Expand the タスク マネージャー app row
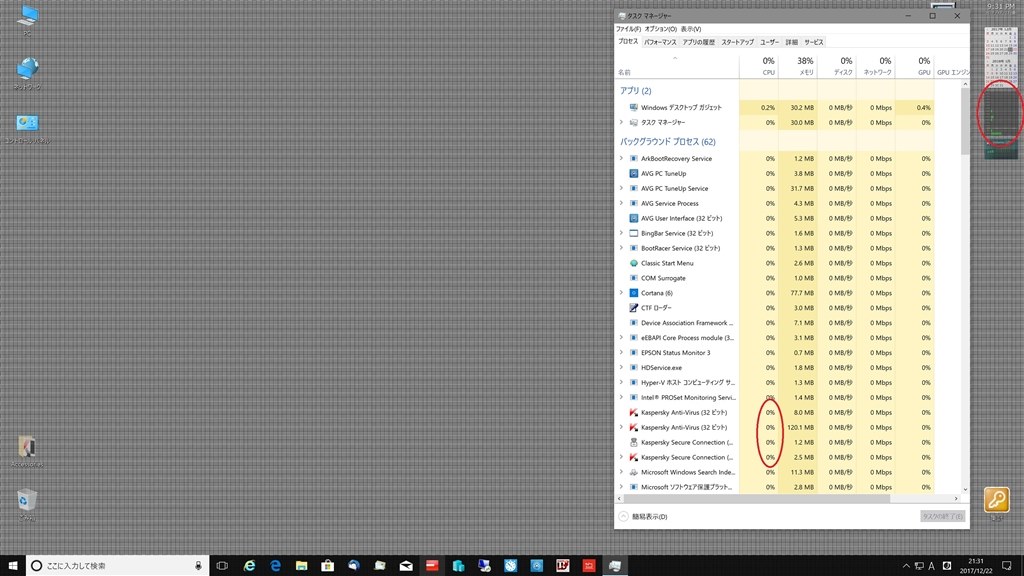The image size is (1024, 576). coord(621,122)
